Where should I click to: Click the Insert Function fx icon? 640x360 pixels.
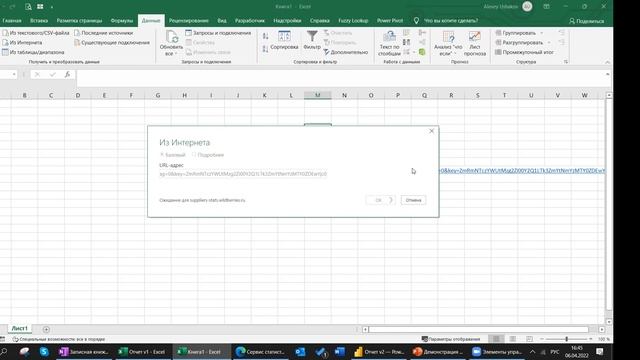67,74
